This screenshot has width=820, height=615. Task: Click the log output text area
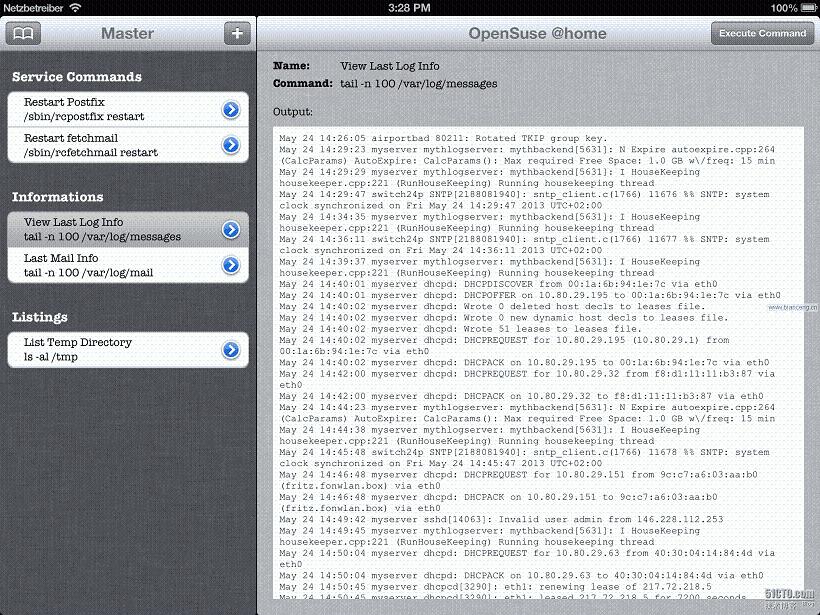pyautogui.click(x=538, y=362)
